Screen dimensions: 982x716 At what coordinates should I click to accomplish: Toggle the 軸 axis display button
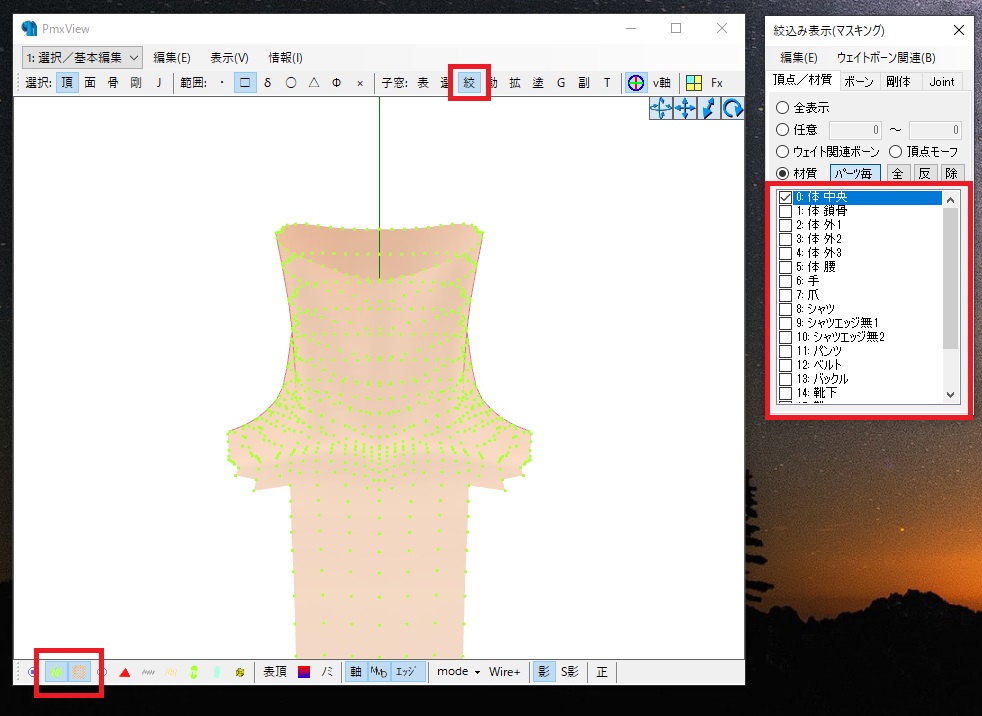point(356,672)
